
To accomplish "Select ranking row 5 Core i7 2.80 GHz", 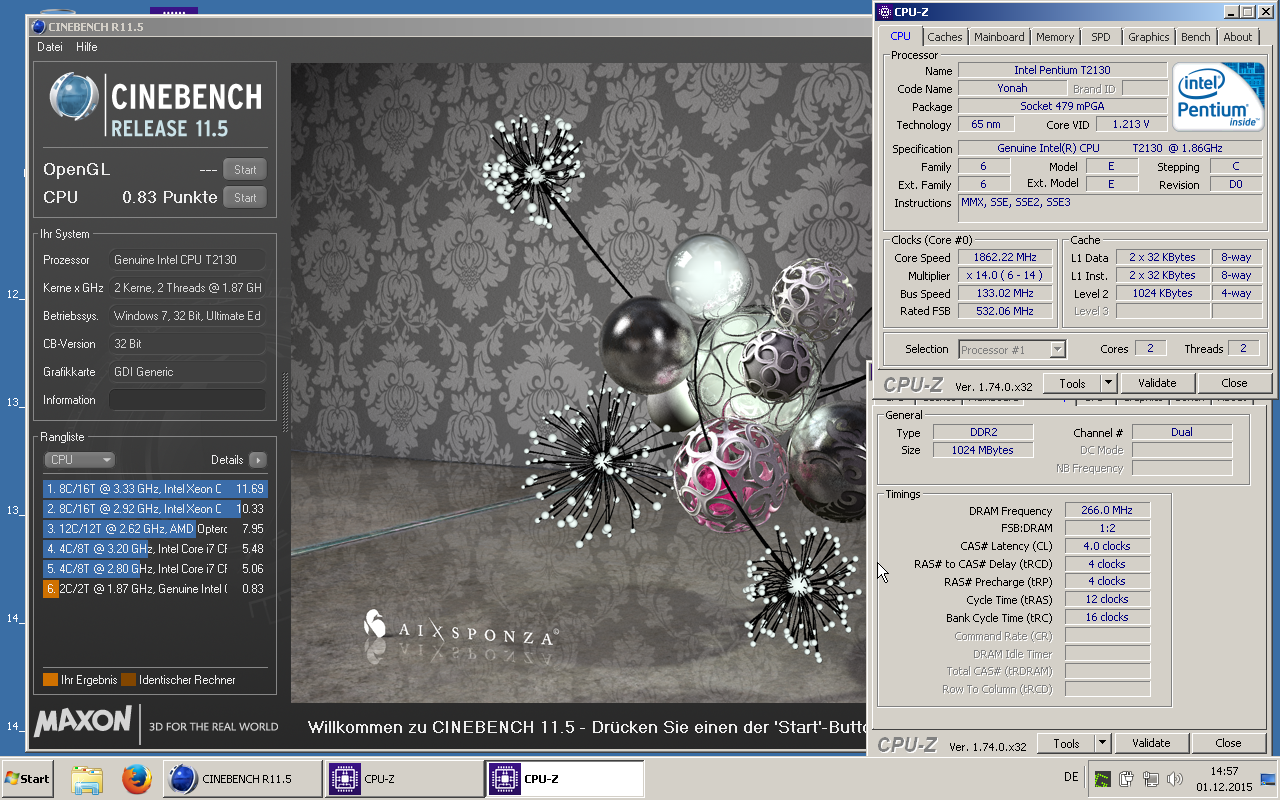I will [155, 569].
